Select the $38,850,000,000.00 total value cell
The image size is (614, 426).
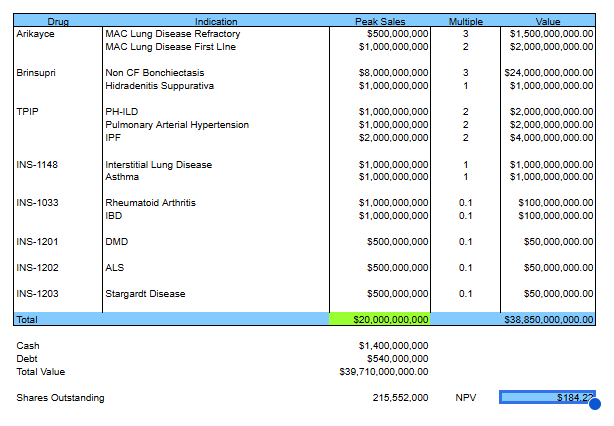point(549,320)
